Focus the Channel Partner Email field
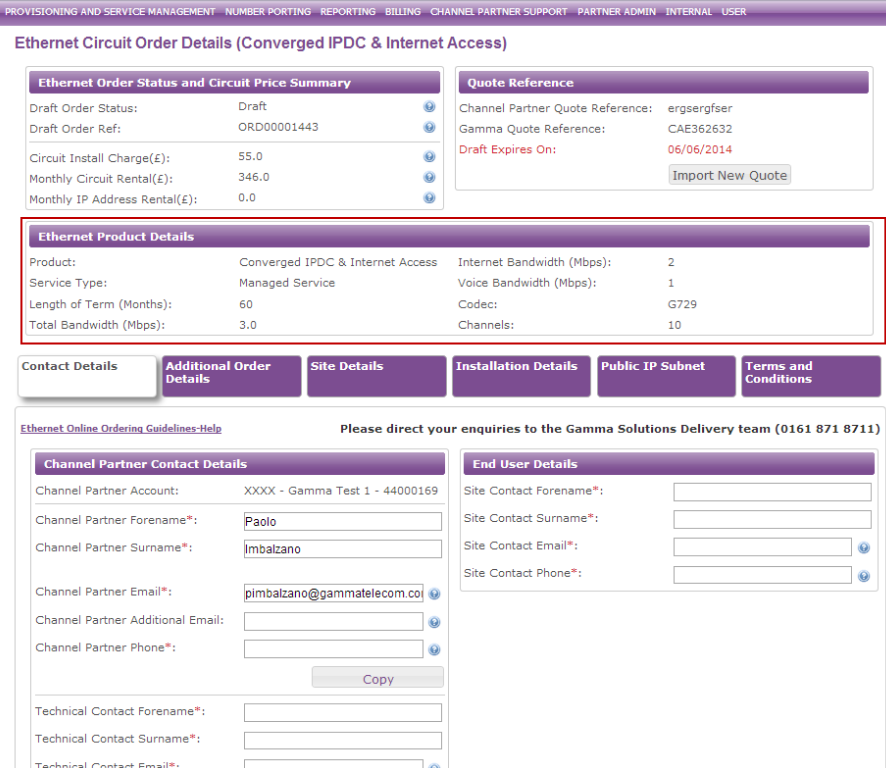 (333, 593)
